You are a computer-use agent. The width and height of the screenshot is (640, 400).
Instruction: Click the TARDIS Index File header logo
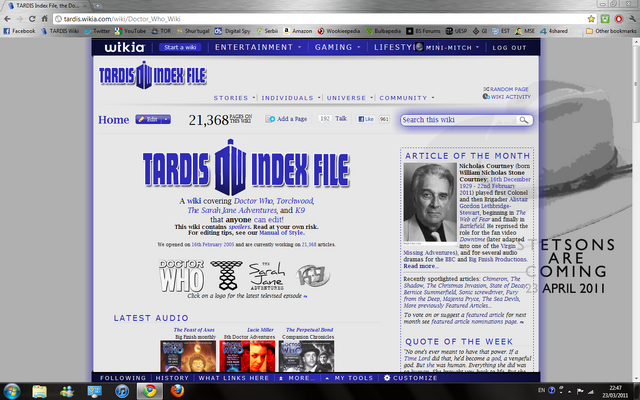point(153,75)
